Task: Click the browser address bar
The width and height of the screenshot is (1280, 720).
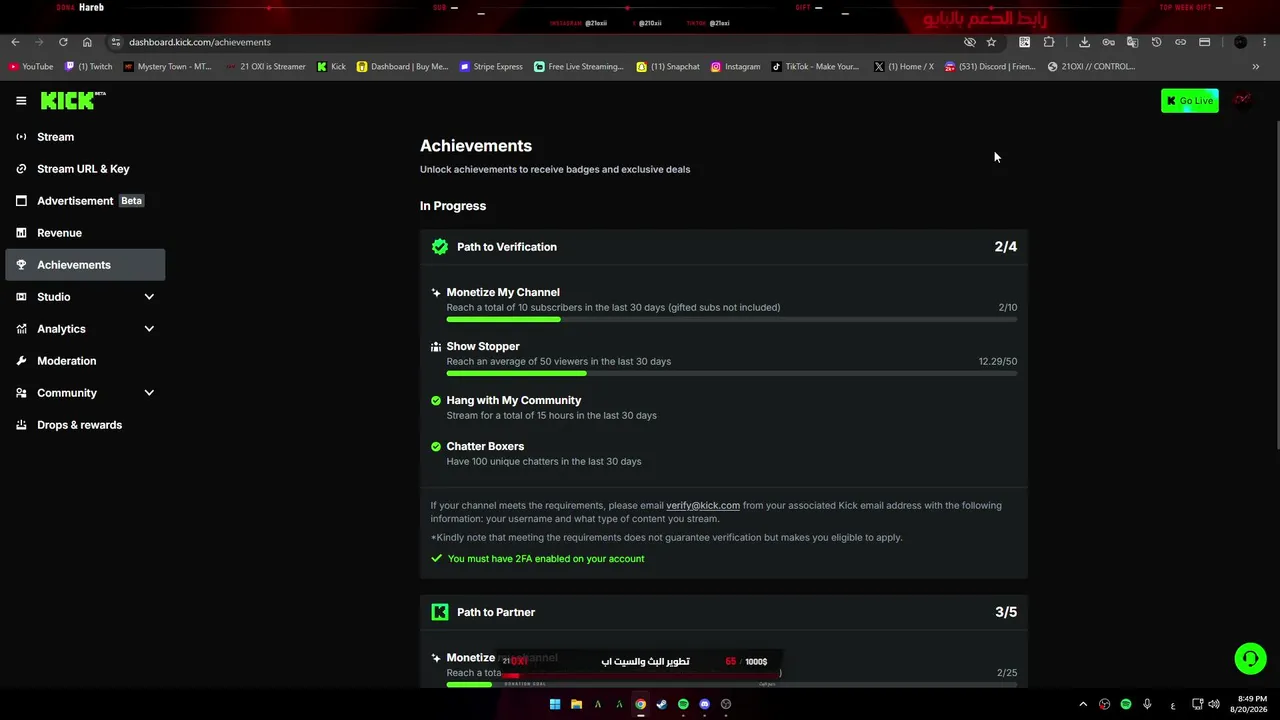Action: click(x=540, y=42)
